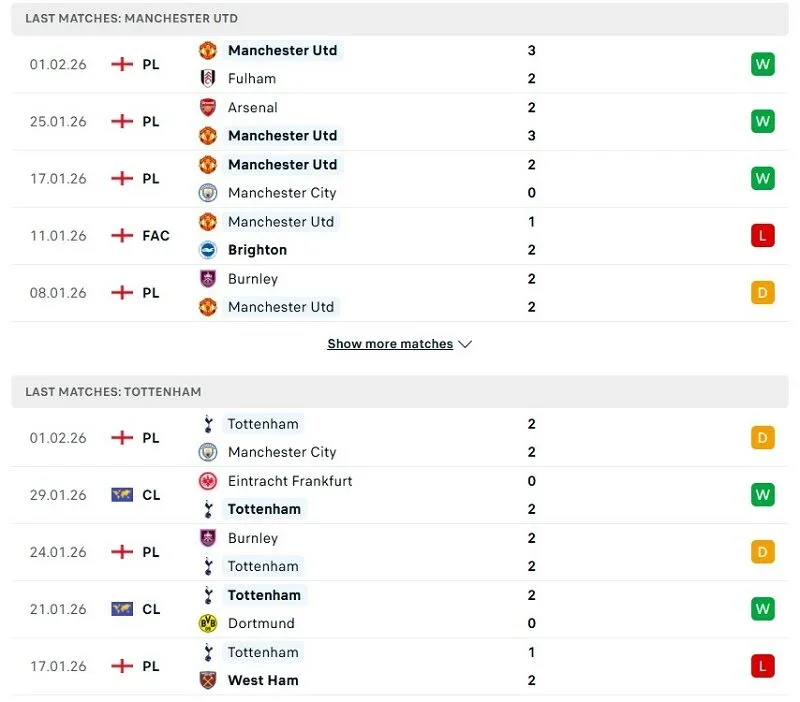This screenshot has width=800, height=702.
Task: Click the Eintracht Frankfurt crest icon
Action: (x=208, y=481)
